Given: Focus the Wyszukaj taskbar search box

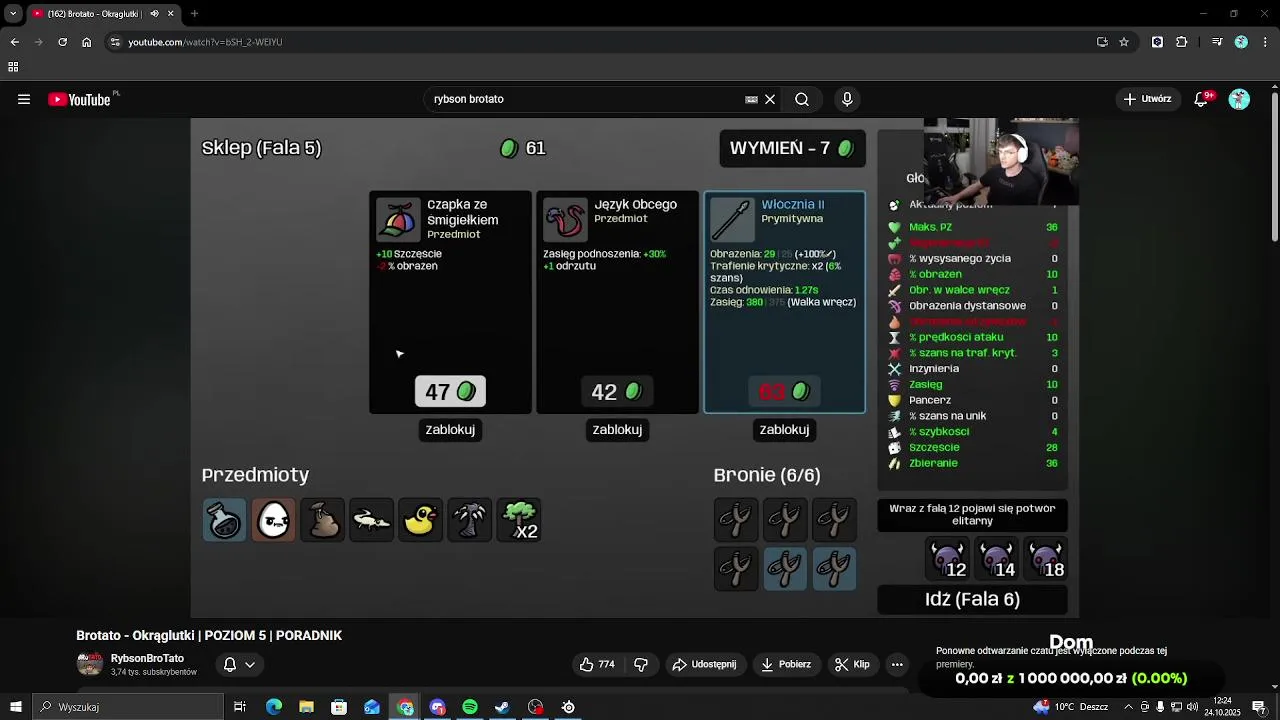Looking at the screenshot, I should point(128,707).
